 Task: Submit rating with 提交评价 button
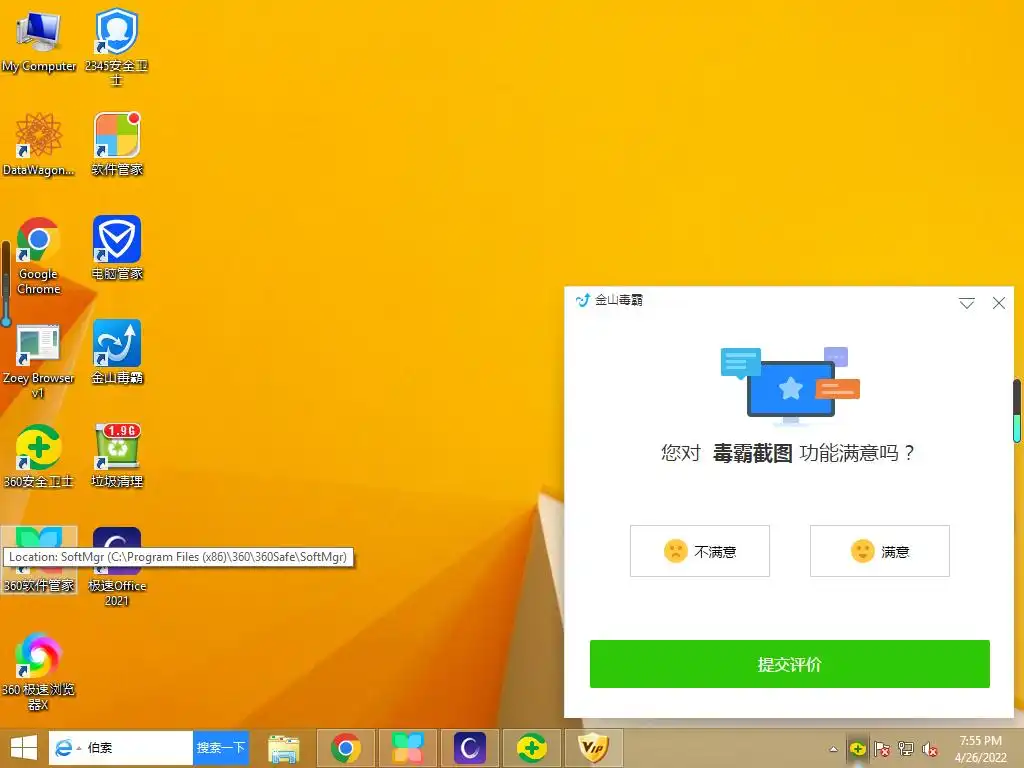(x=790, y=664)
